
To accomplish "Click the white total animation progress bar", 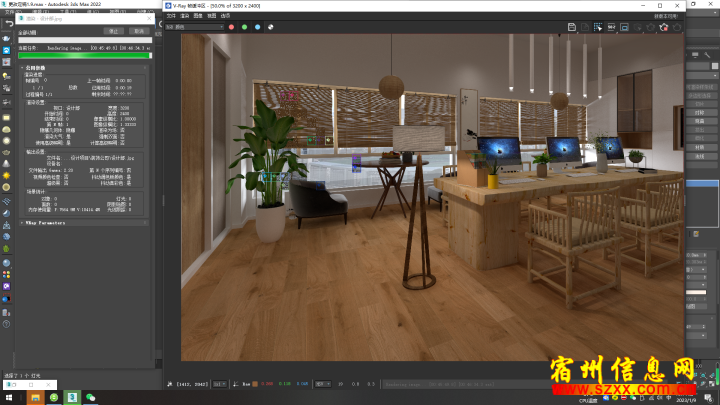I will point(85,40).
